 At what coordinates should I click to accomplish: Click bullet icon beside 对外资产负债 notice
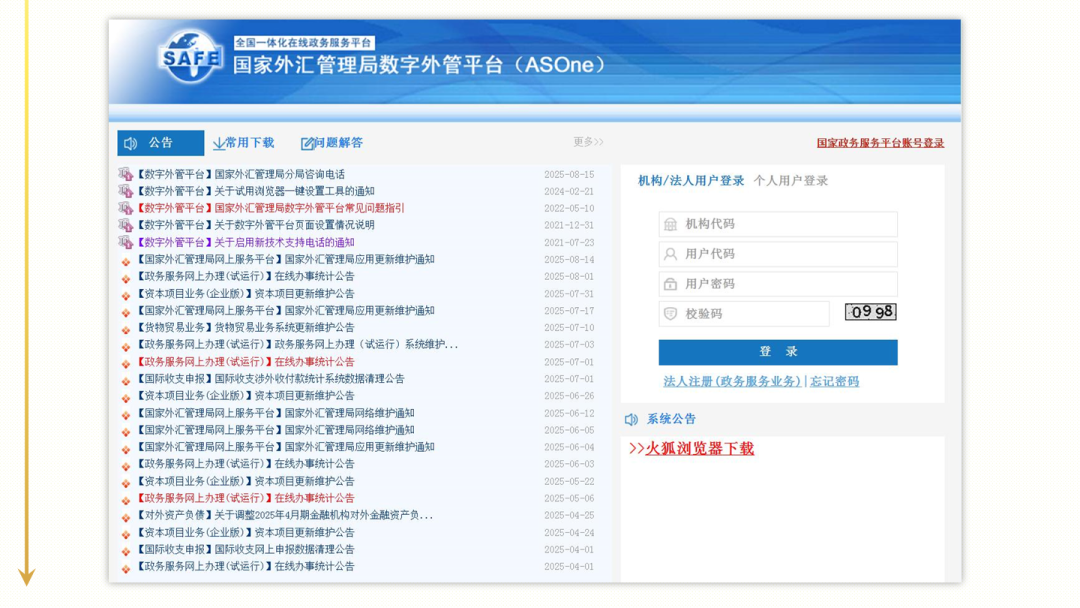[x=125, y=517]
